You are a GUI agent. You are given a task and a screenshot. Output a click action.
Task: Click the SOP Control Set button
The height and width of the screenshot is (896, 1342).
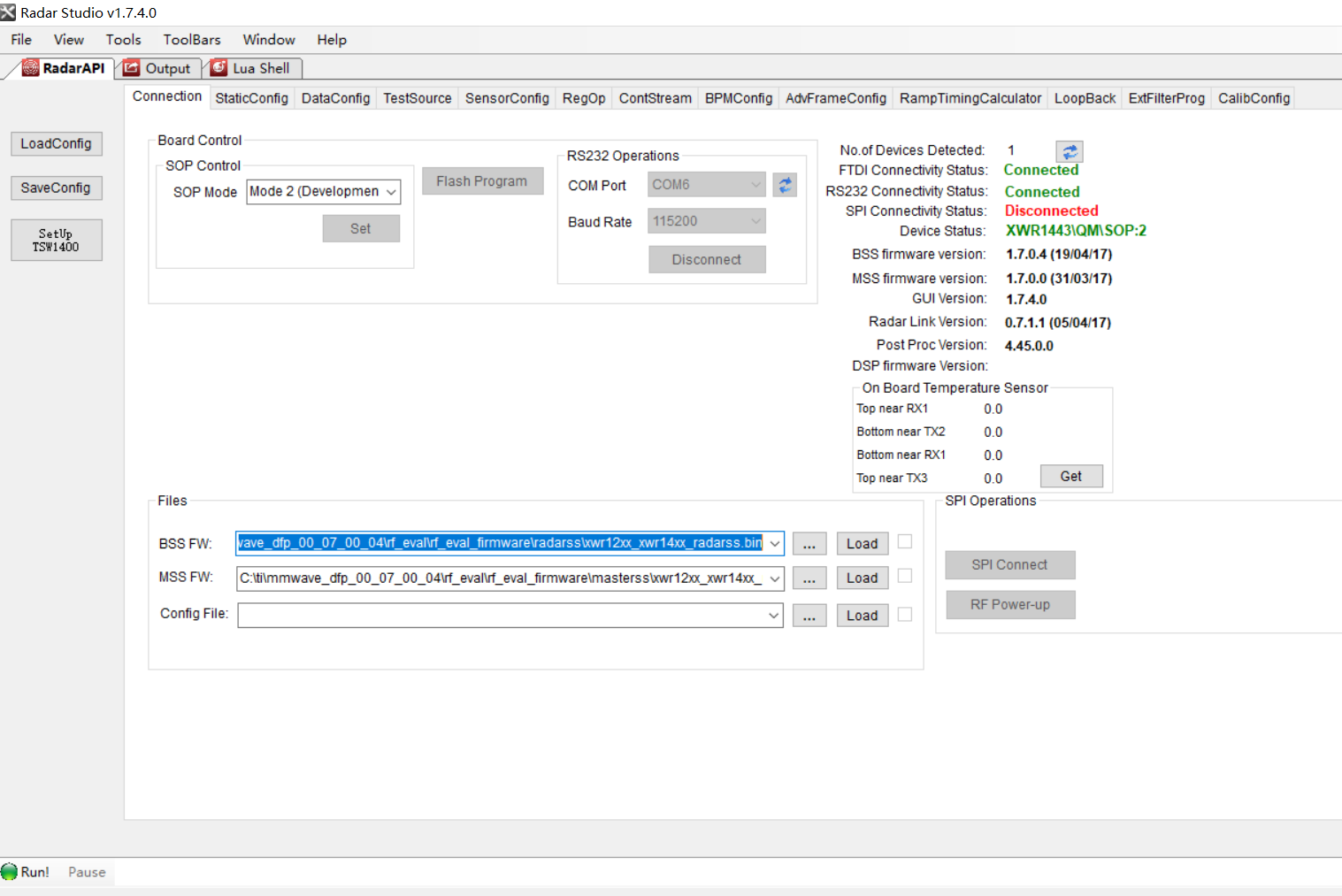point(361,229)
